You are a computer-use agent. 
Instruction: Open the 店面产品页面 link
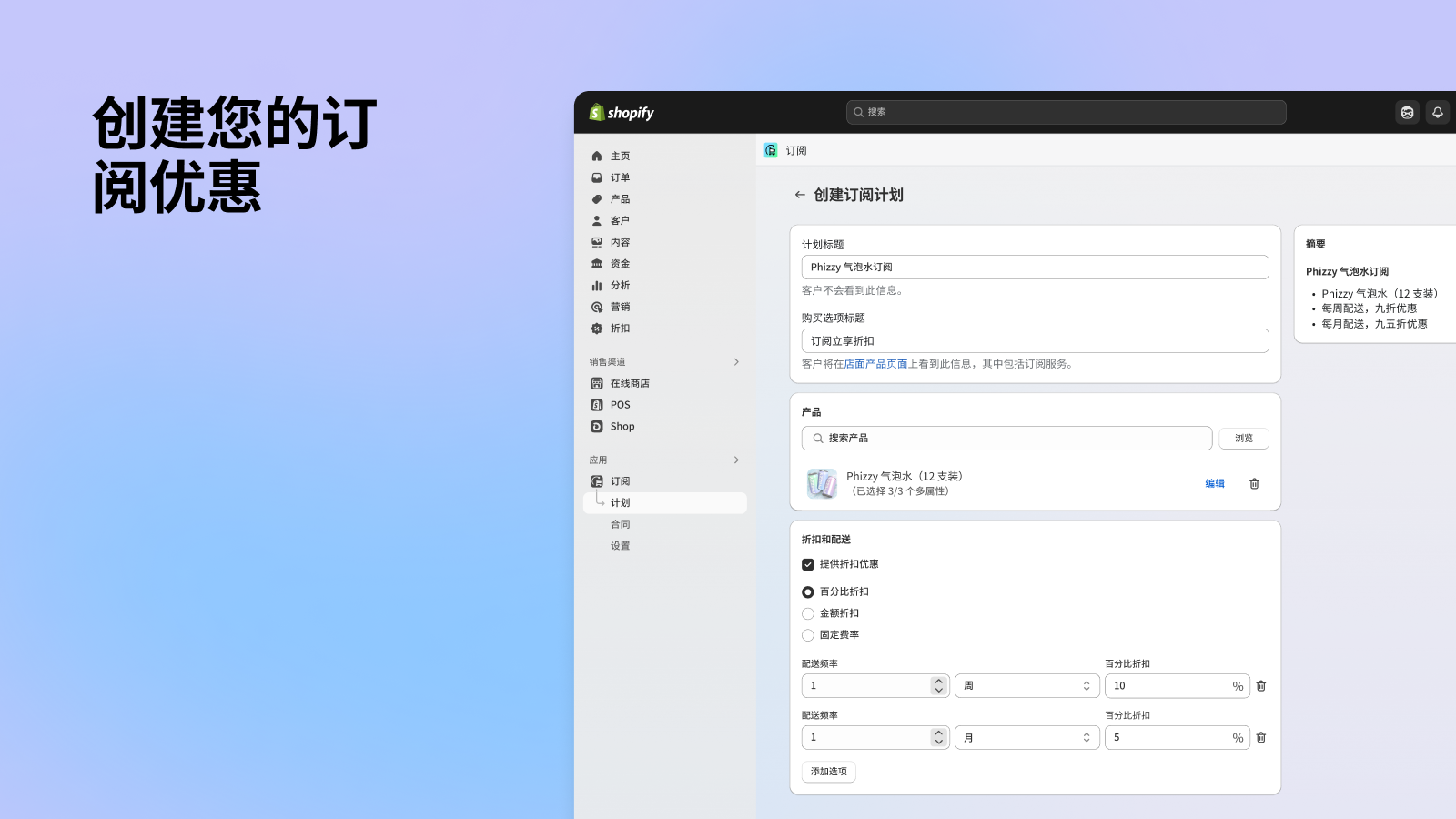(x=875, y=364)
